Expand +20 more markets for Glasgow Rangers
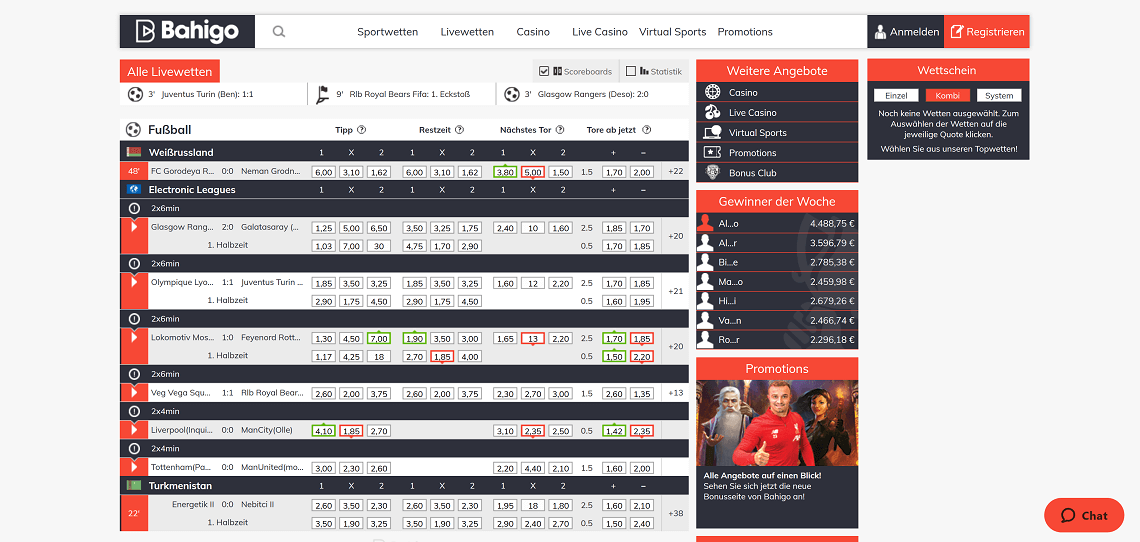 click(x=675, y=236)
